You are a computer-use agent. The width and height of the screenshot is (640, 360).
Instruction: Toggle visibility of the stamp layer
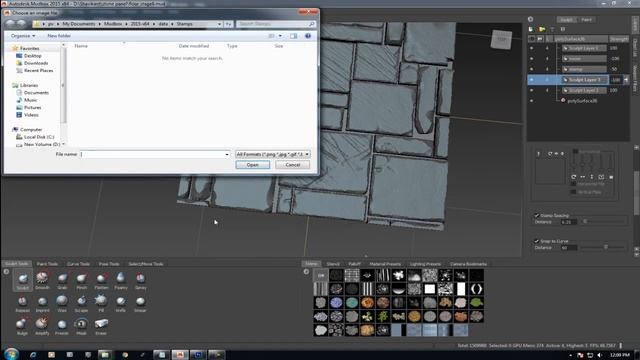point(531,69)
